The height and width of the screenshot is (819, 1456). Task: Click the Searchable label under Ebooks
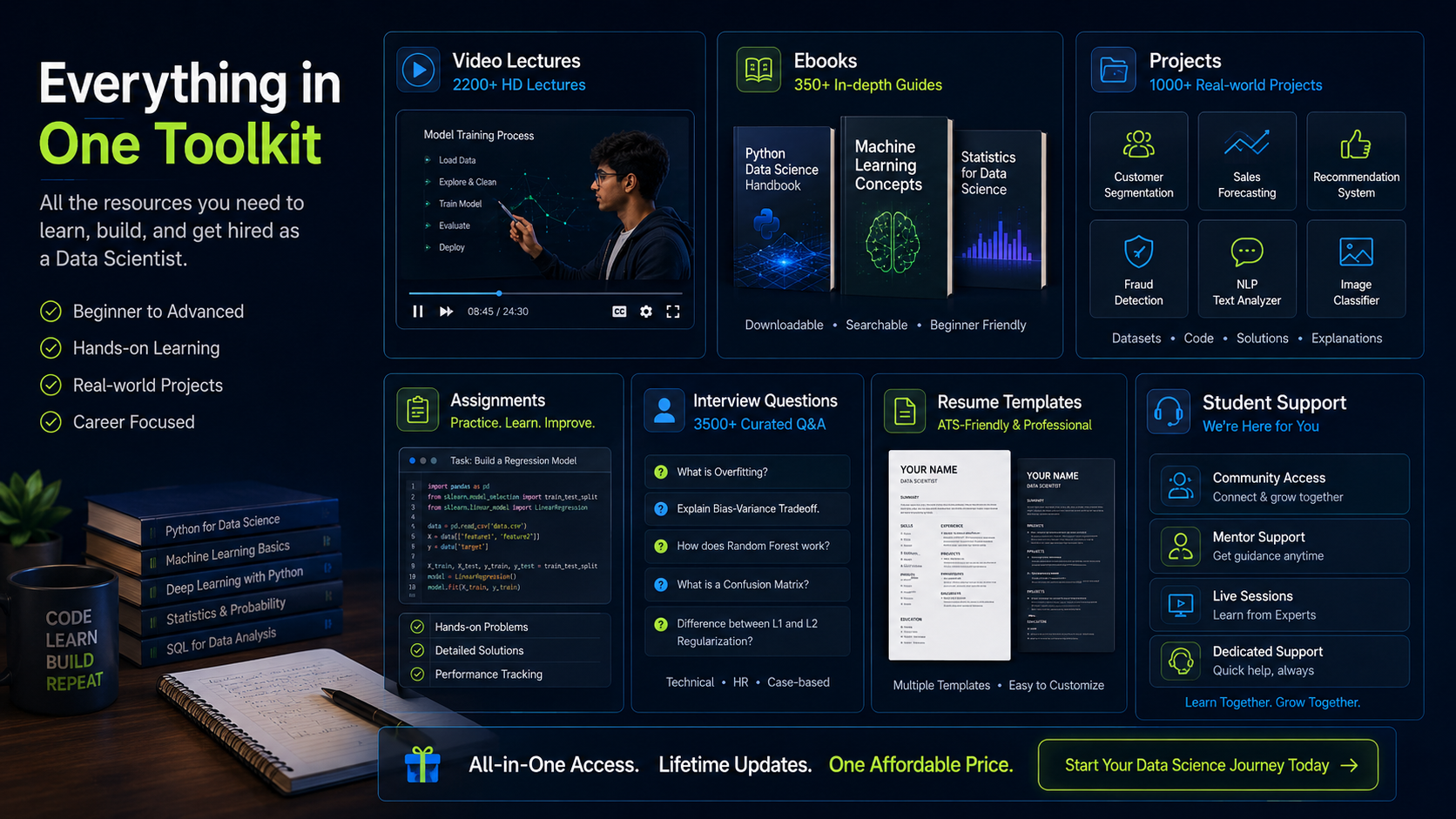[x=876, y=325]
